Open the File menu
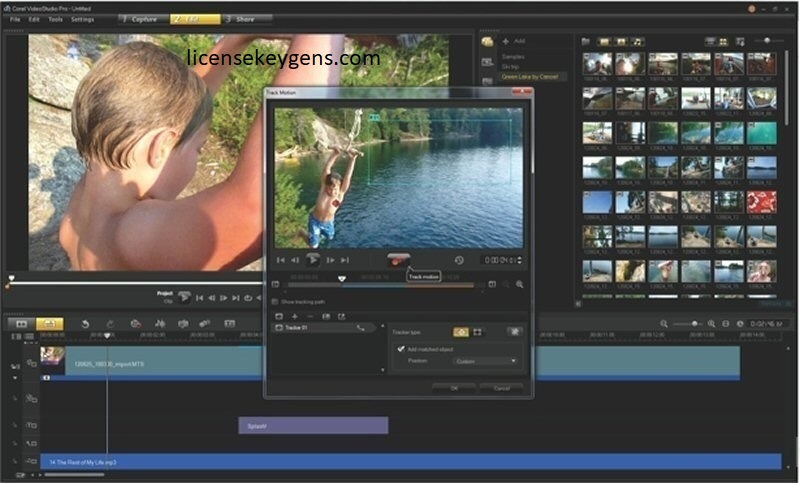 point(15,19)
